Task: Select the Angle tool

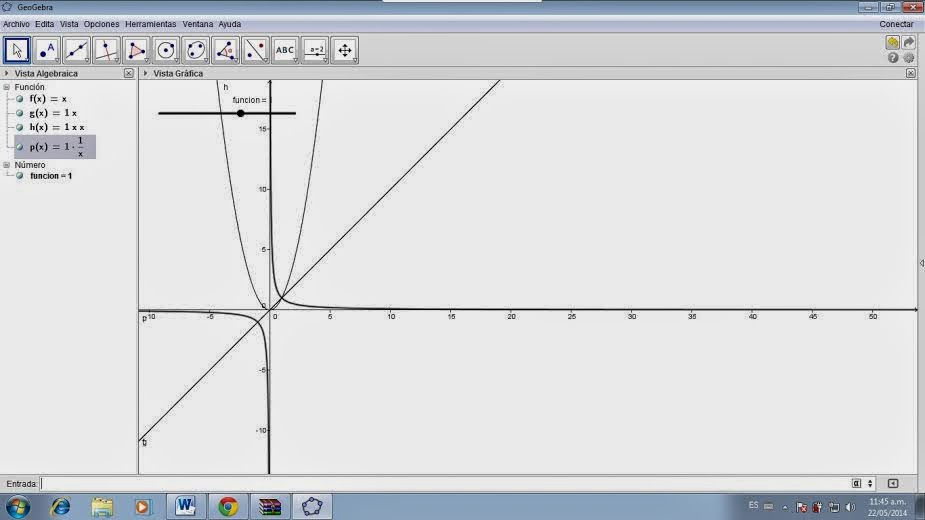Action: (226, 50)
